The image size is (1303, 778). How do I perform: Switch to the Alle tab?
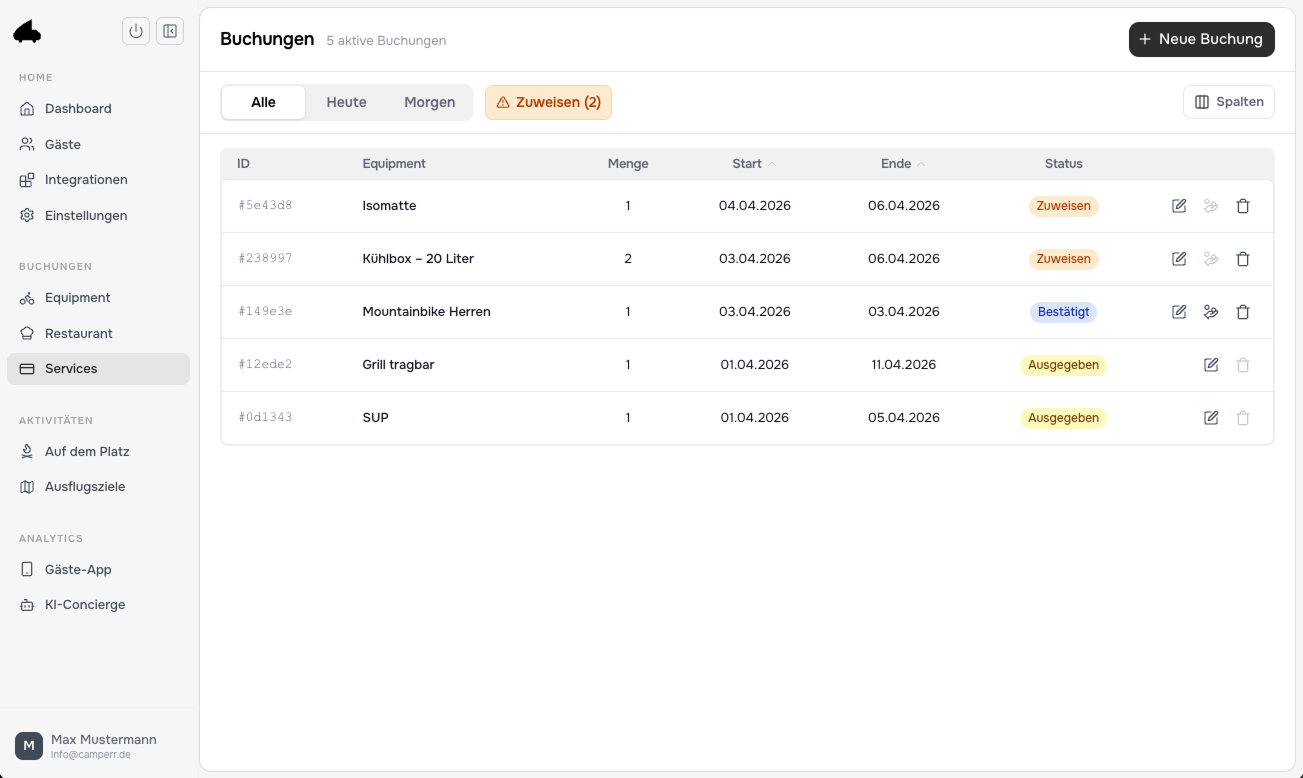pyautogui.click(x=264, y=102)
